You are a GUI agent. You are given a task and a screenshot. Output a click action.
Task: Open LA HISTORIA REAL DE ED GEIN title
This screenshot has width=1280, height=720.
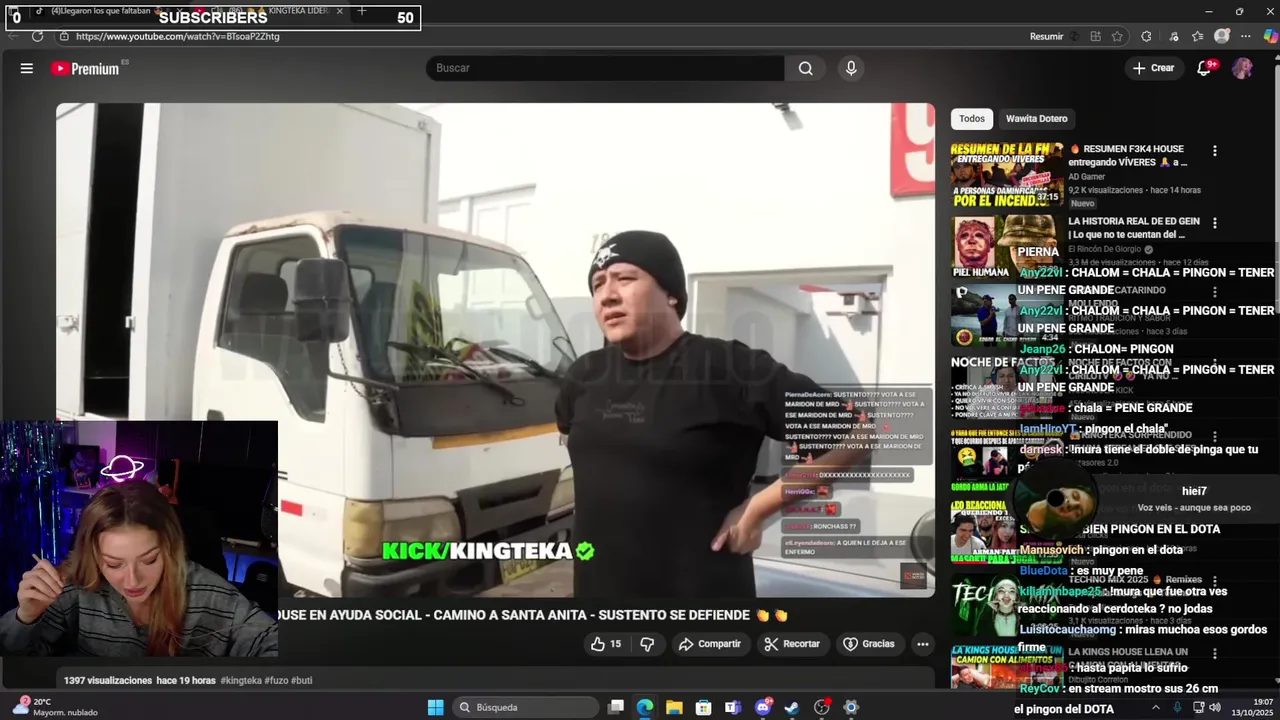click(1133, 228)
